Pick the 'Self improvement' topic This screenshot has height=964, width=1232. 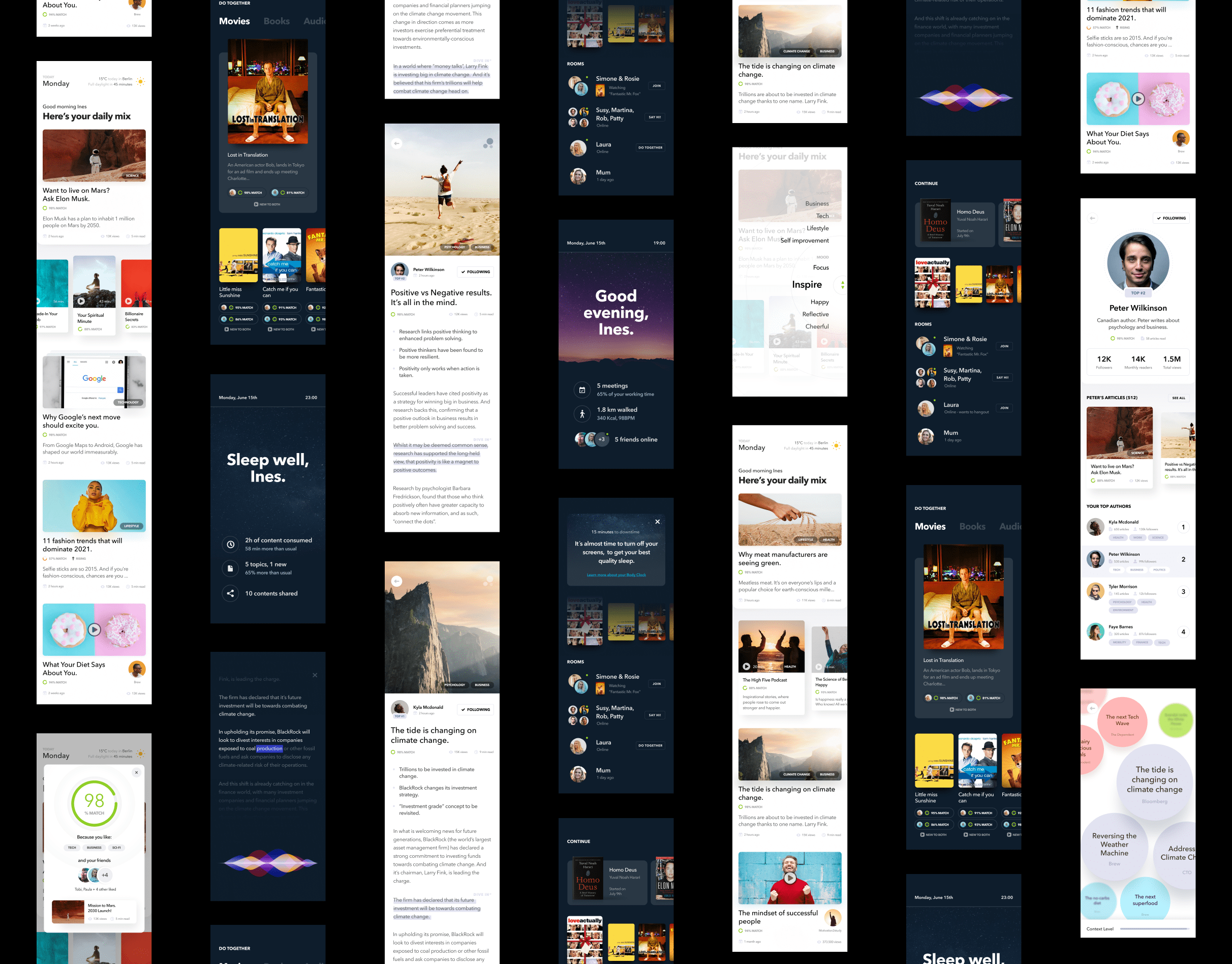pyautogui.click(x=805, y=240)
